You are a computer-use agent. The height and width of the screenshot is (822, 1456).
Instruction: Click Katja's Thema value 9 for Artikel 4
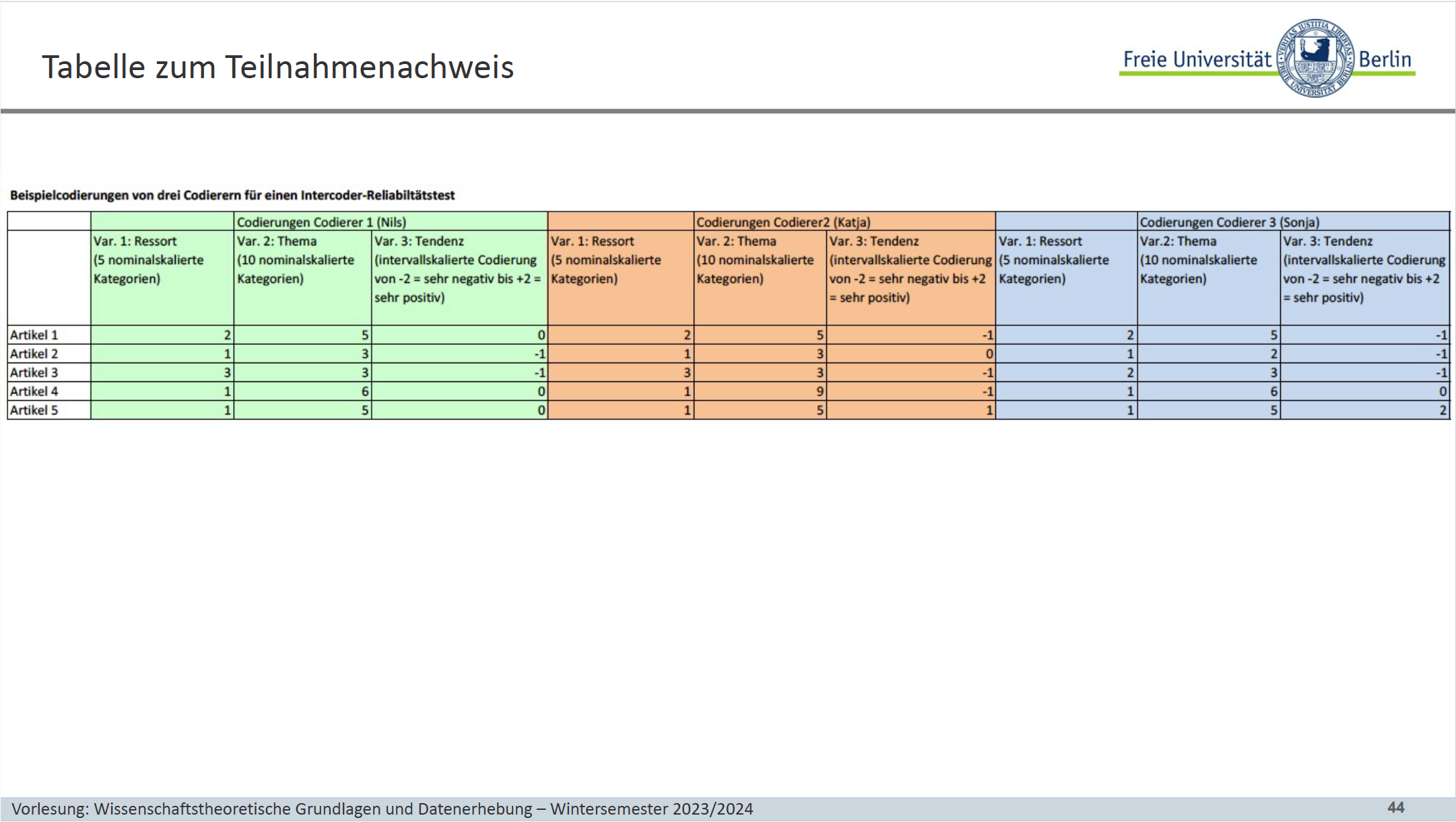click(819, 391)
